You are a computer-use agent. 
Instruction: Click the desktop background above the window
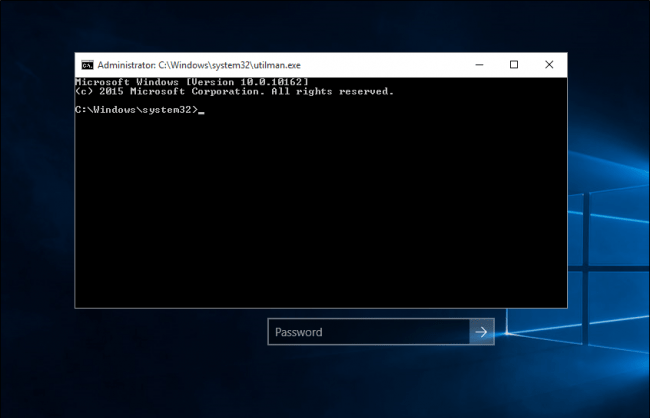point(320,25)
